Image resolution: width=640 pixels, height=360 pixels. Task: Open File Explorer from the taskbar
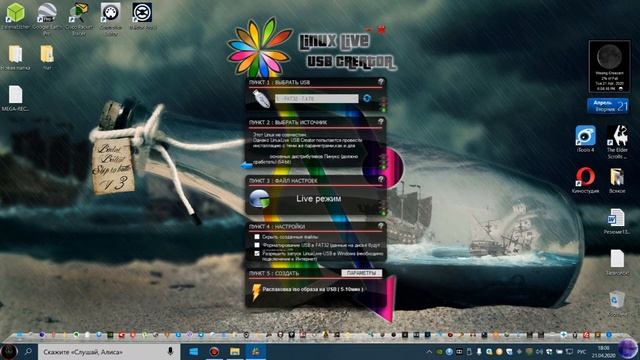[x=235, y=351]
